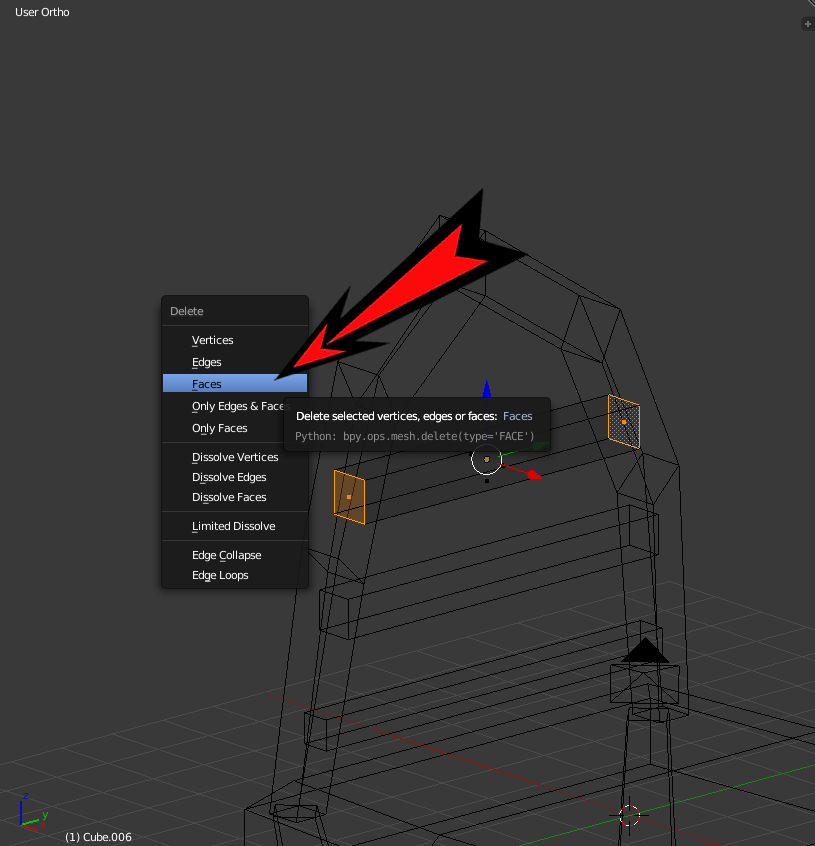Click the red X axis manipulator arrow
This screenshot has height=846, width=815.
(533, 475)
